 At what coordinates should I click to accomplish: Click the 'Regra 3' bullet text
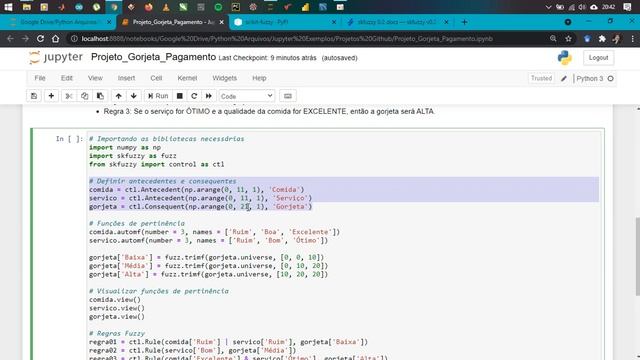(269, 111)
